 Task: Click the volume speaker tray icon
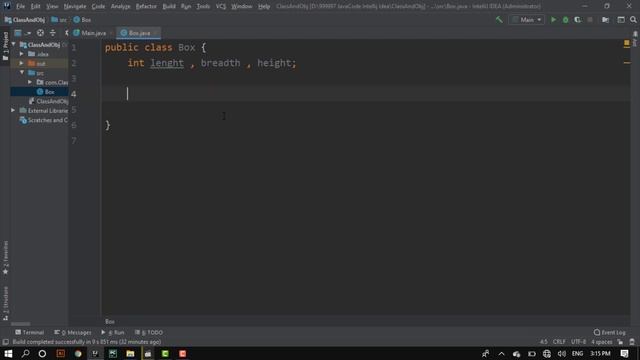(x=562, y=353)
